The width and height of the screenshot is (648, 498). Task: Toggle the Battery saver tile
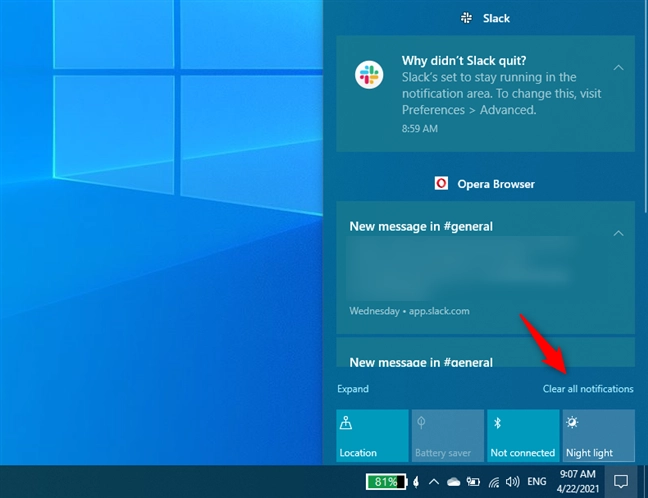click(448, 435)
